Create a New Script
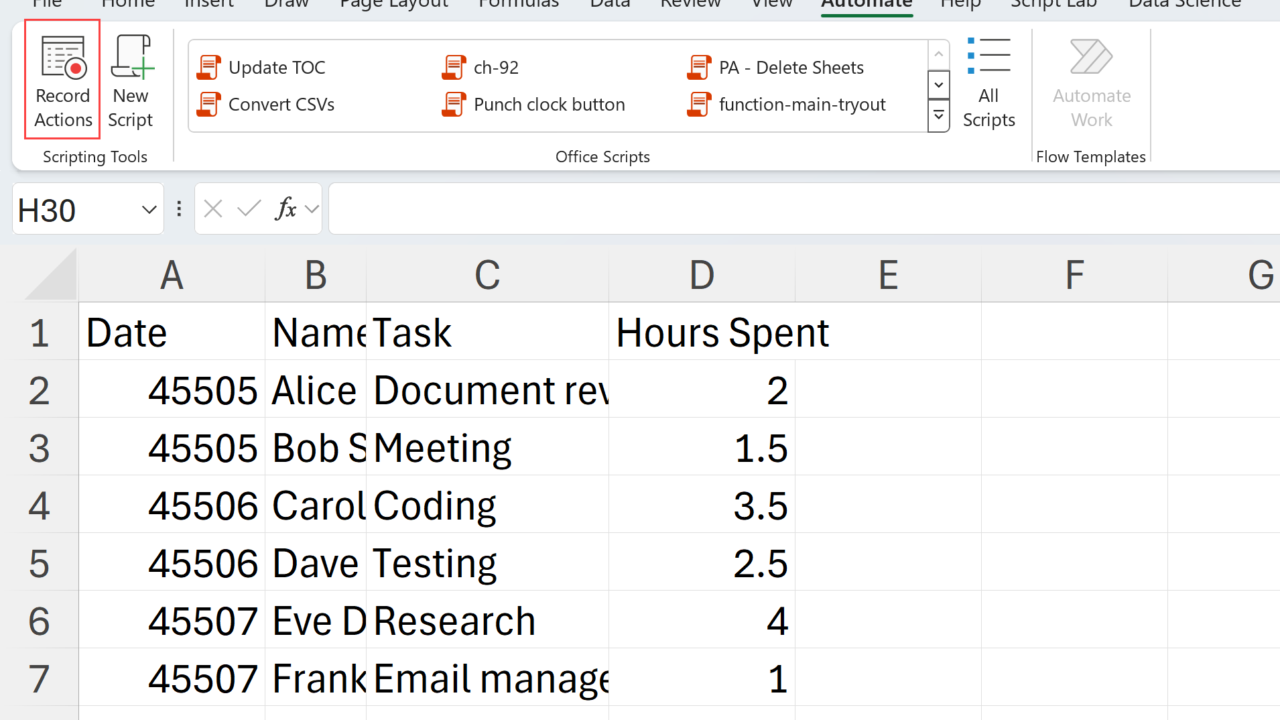 (x=130, y=80)
